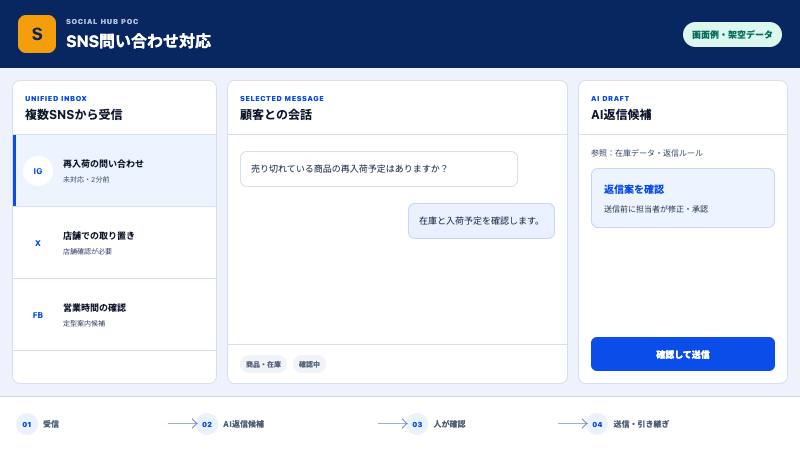Click the 確認して送信 button

click(683, 354)
